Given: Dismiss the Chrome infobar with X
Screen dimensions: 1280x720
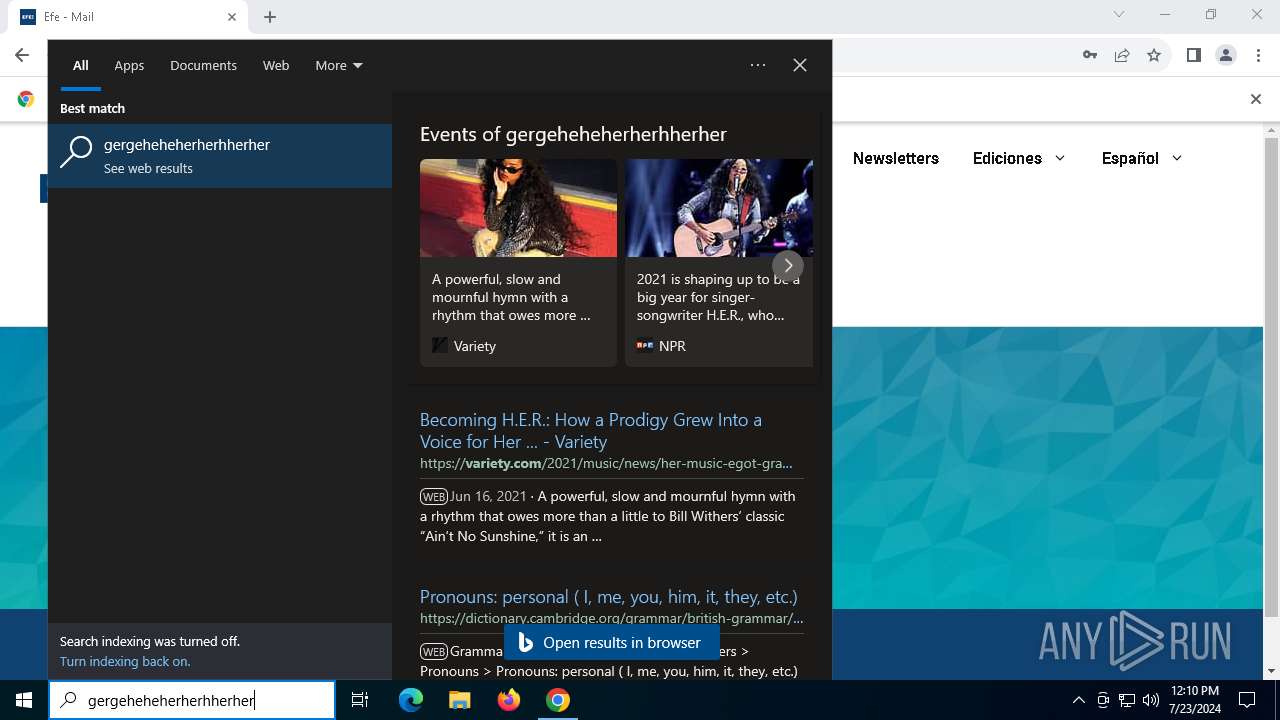Looking at the screenshot, I should pos(1256,99).
